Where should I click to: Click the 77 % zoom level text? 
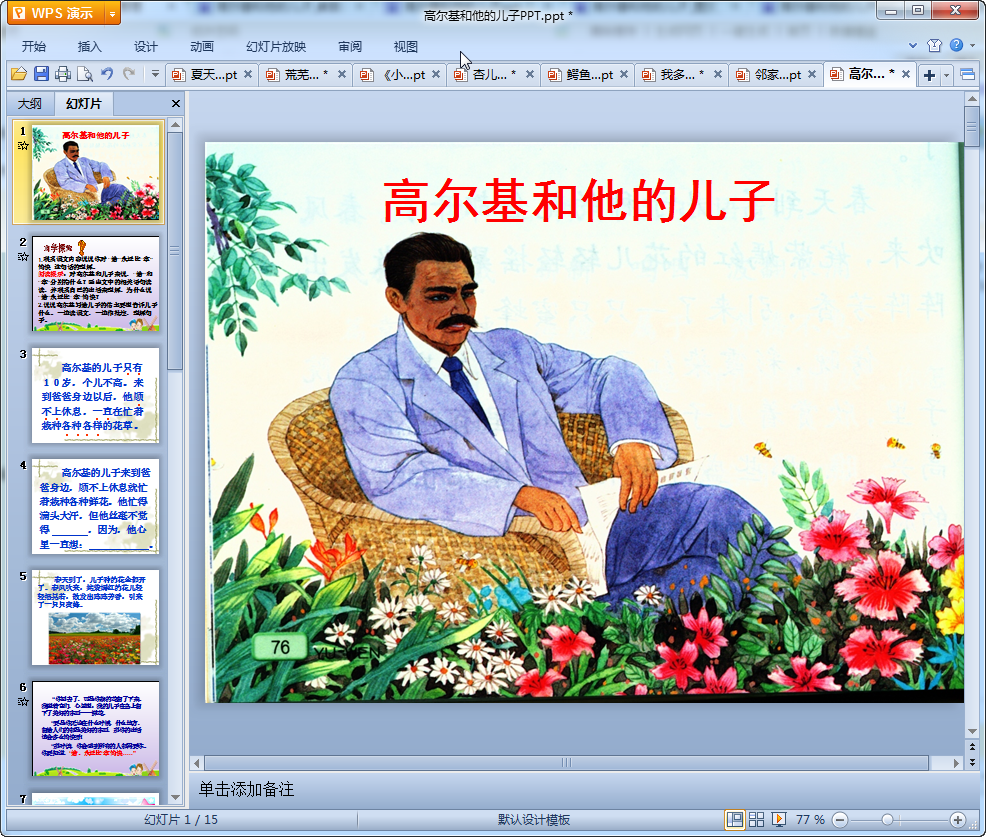click(810, 819)
